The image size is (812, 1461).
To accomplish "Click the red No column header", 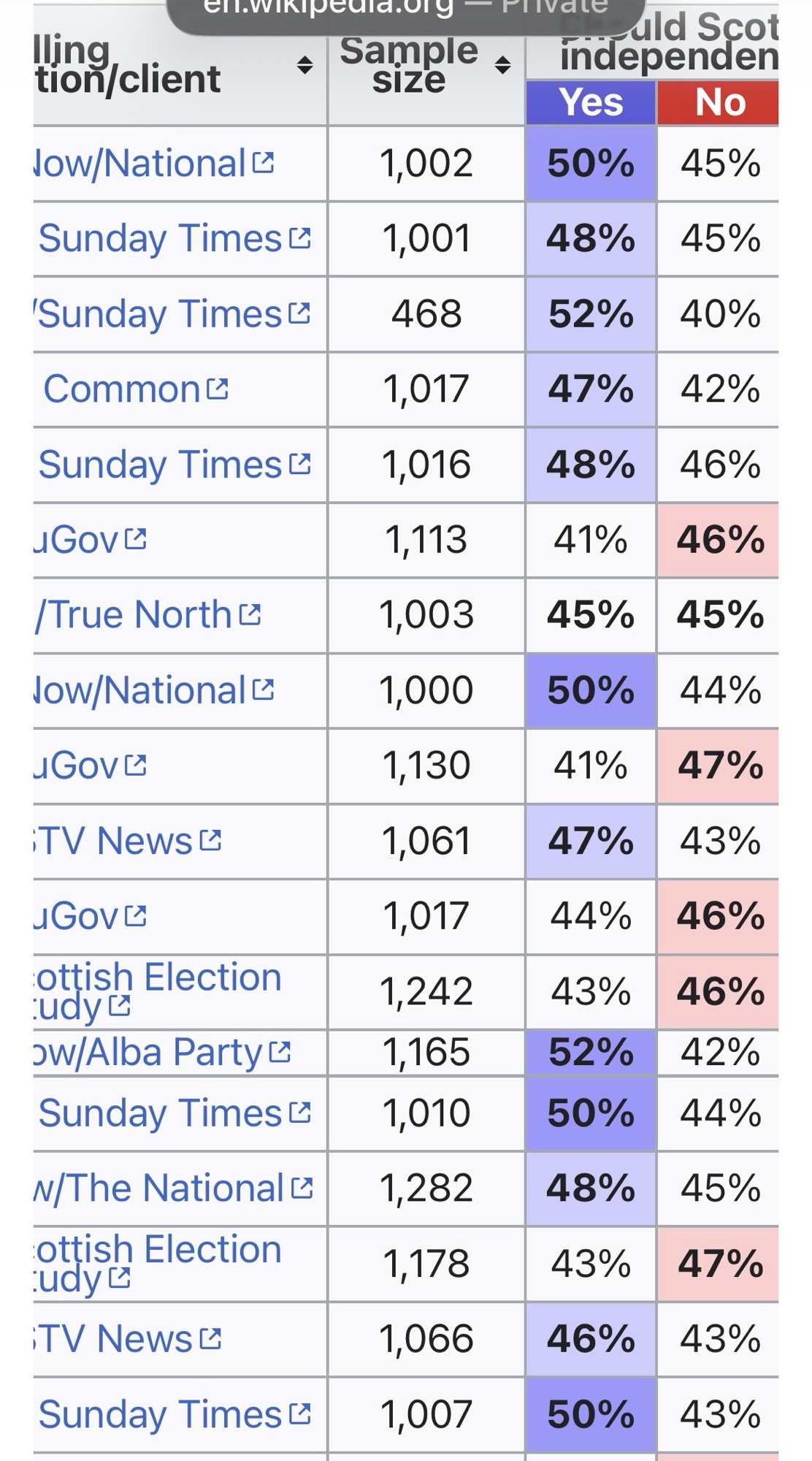I will pyautogui.click(x=719, y=102).
